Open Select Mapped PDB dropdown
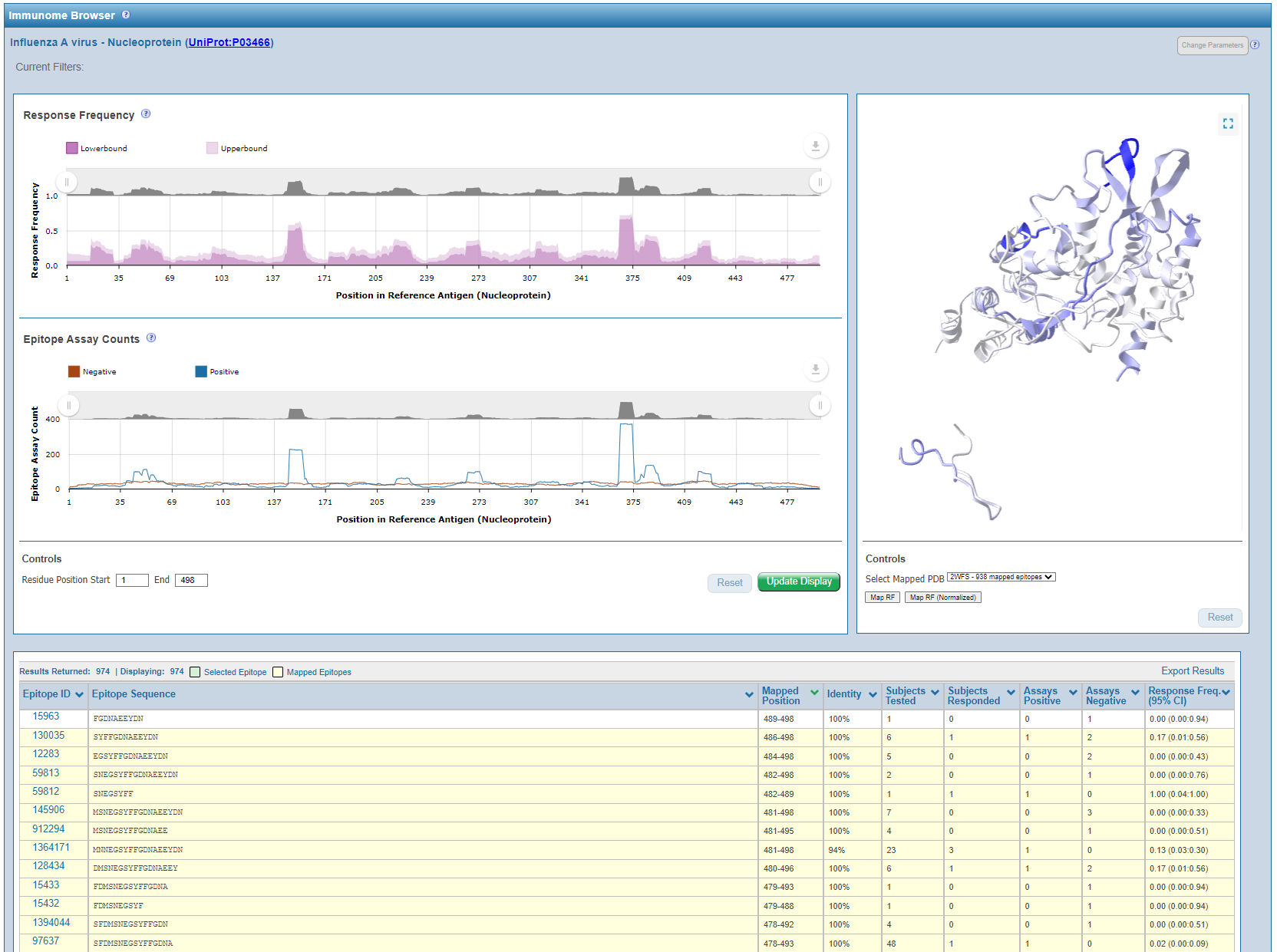Image resolution: width=1277 pixels, height=952 pixels. (x=1001, y=577)
